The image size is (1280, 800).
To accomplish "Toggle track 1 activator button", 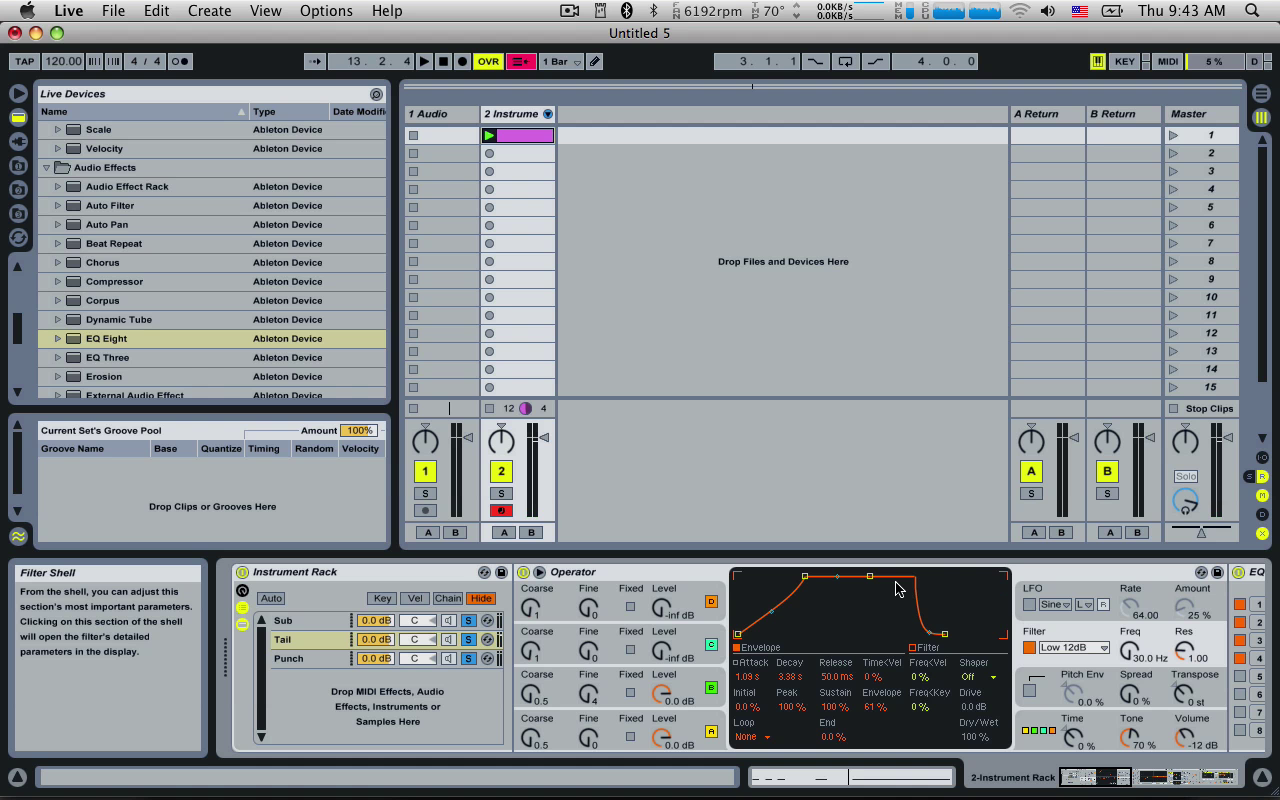I will click(425, 471).
